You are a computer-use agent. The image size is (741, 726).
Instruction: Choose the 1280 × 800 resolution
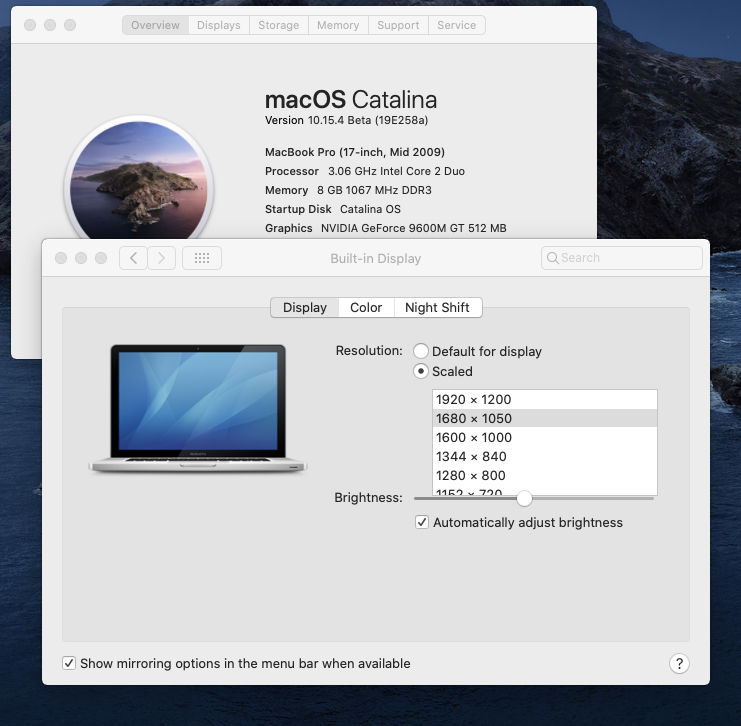click(x=544, y=475)
